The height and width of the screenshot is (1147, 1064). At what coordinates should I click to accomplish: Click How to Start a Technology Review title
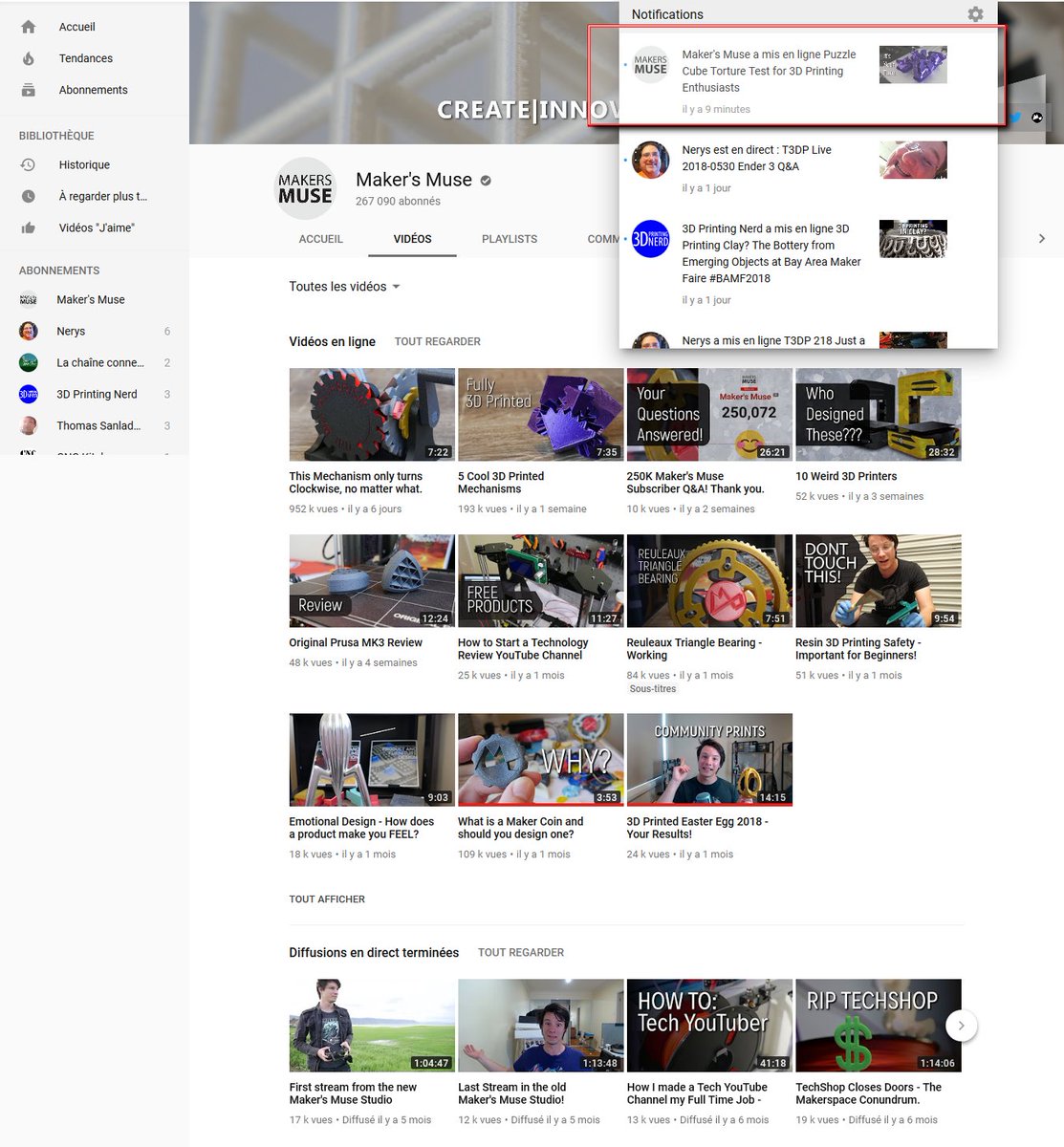523,649
